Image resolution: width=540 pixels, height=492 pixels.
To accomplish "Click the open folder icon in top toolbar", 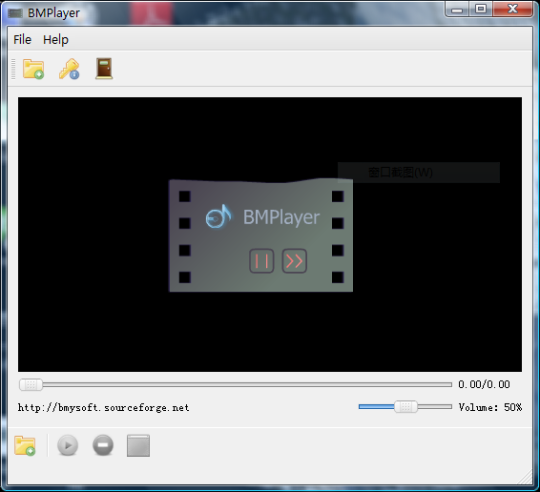I will click(x=33, y=69).
